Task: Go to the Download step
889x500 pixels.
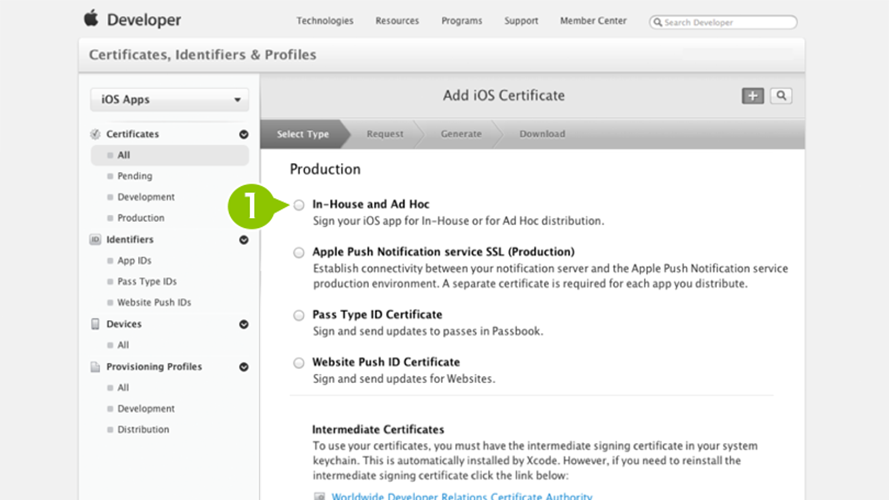Action: coord(542,134)
